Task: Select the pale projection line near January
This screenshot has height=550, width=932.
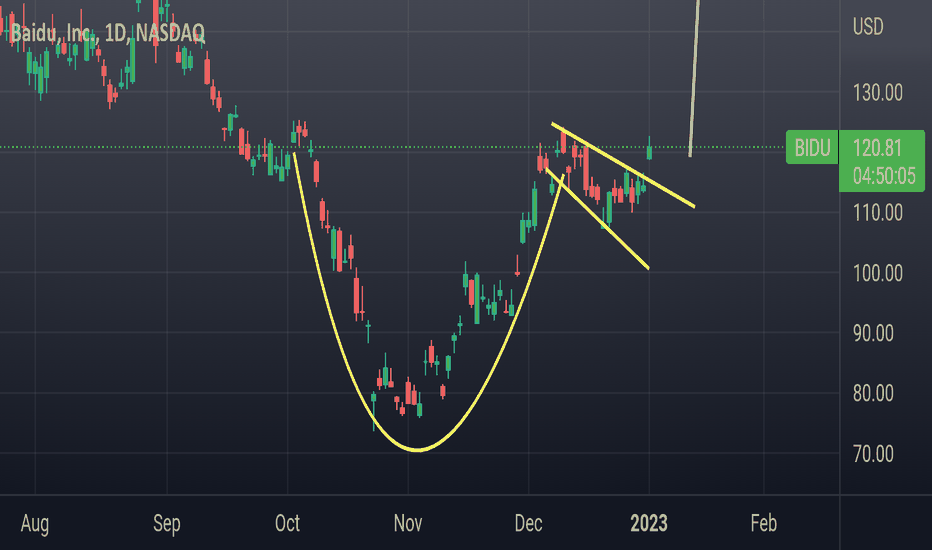Action: (694, 77)
